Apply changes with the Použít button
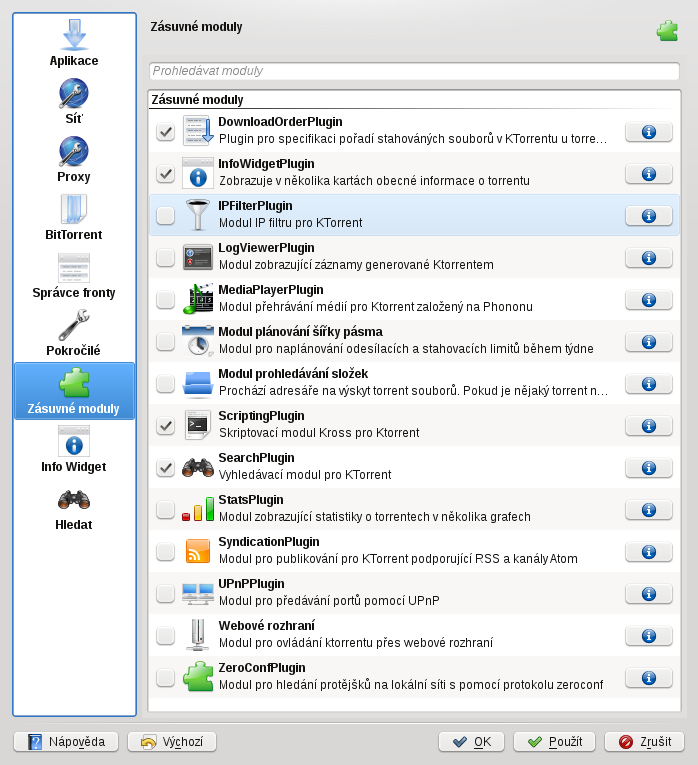Viewport: 698px width, 765px height. point(554,742)
